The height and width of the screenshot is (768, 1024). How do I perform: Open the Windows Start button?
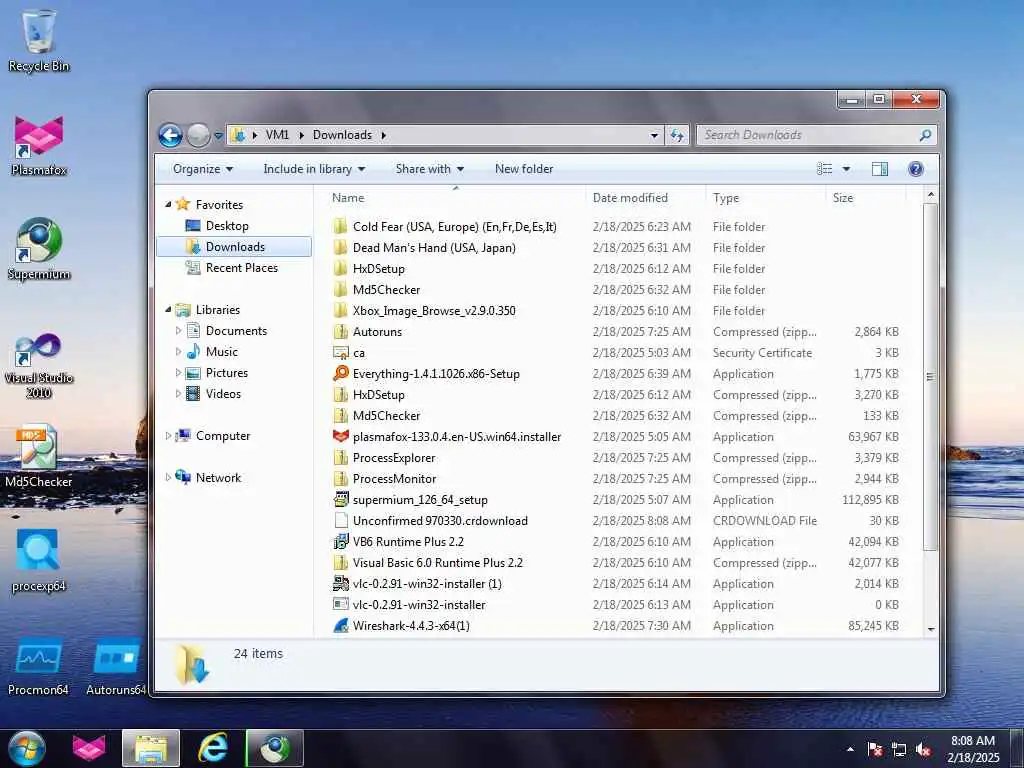tap(27, 748)
